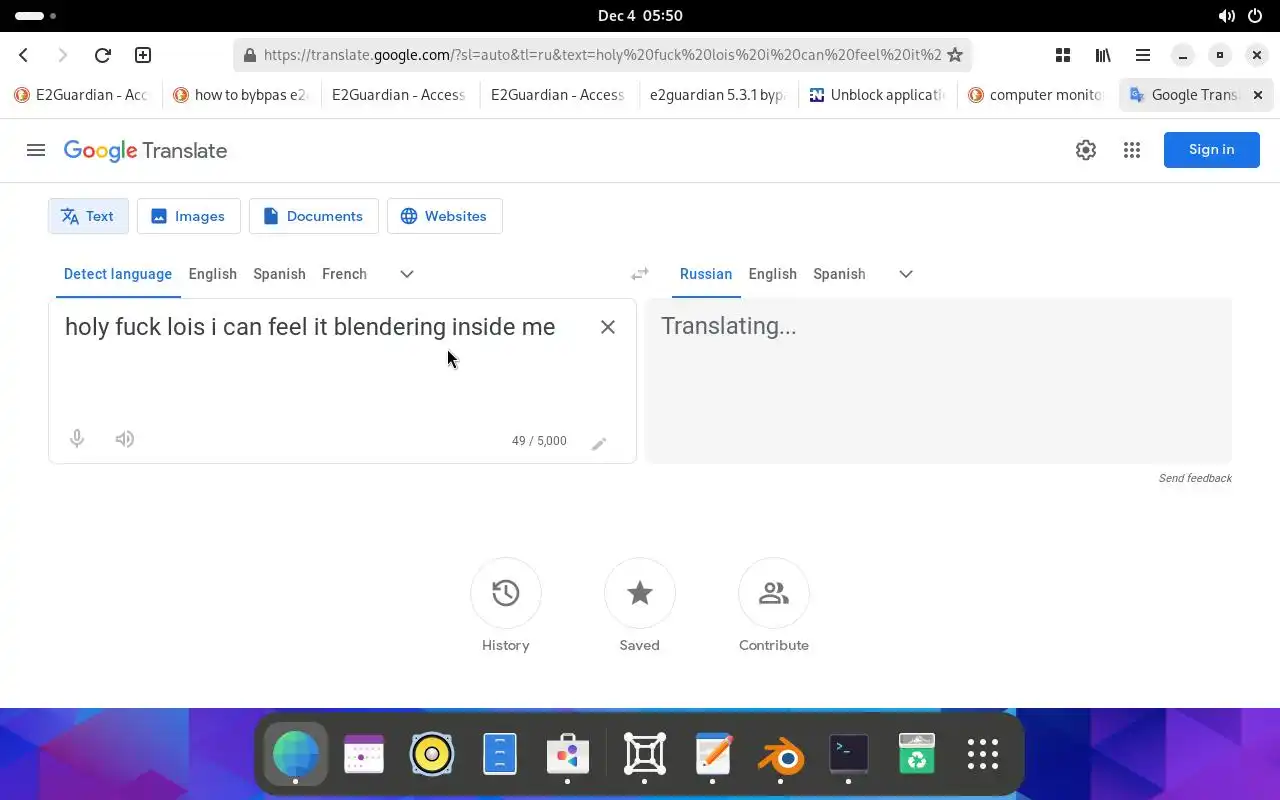The width and height of the screenshot is (1280, 800).
Task: Select Text translation mode
Action: [88, 216]
